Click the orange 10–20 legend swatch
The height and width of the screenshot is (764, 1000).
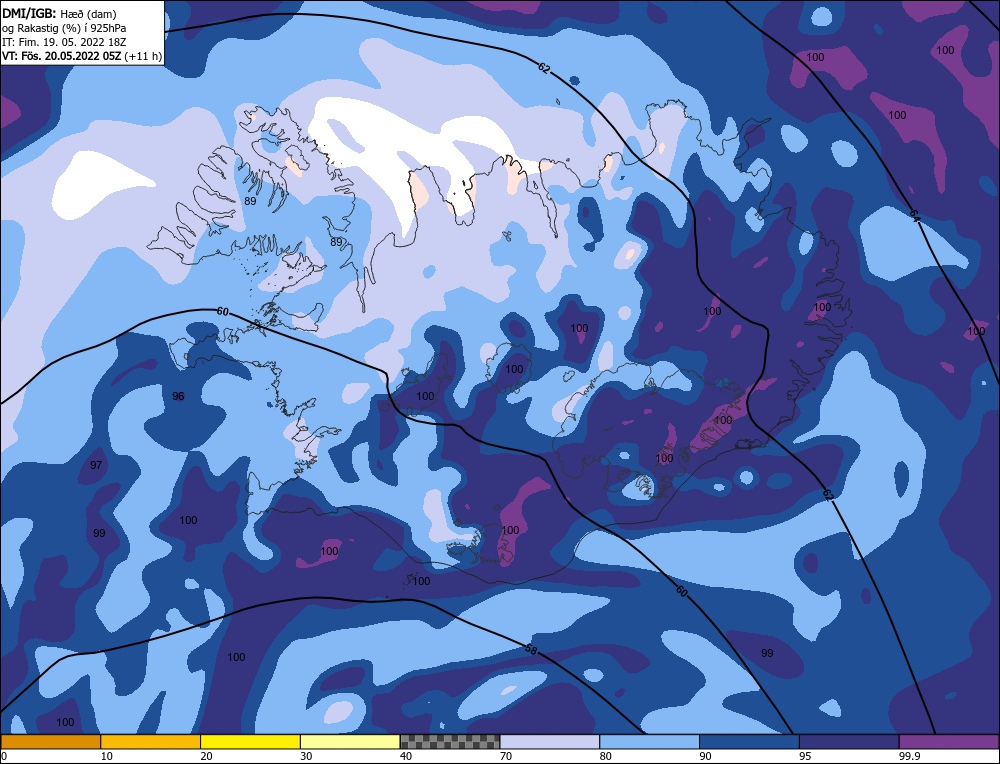tap(151, 741)
